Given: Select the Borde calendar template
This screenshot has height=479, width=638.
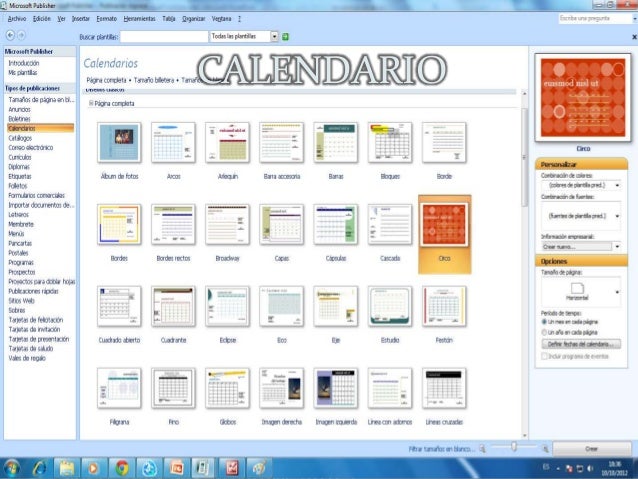Looking at the screenshot, I should point(444,142).
